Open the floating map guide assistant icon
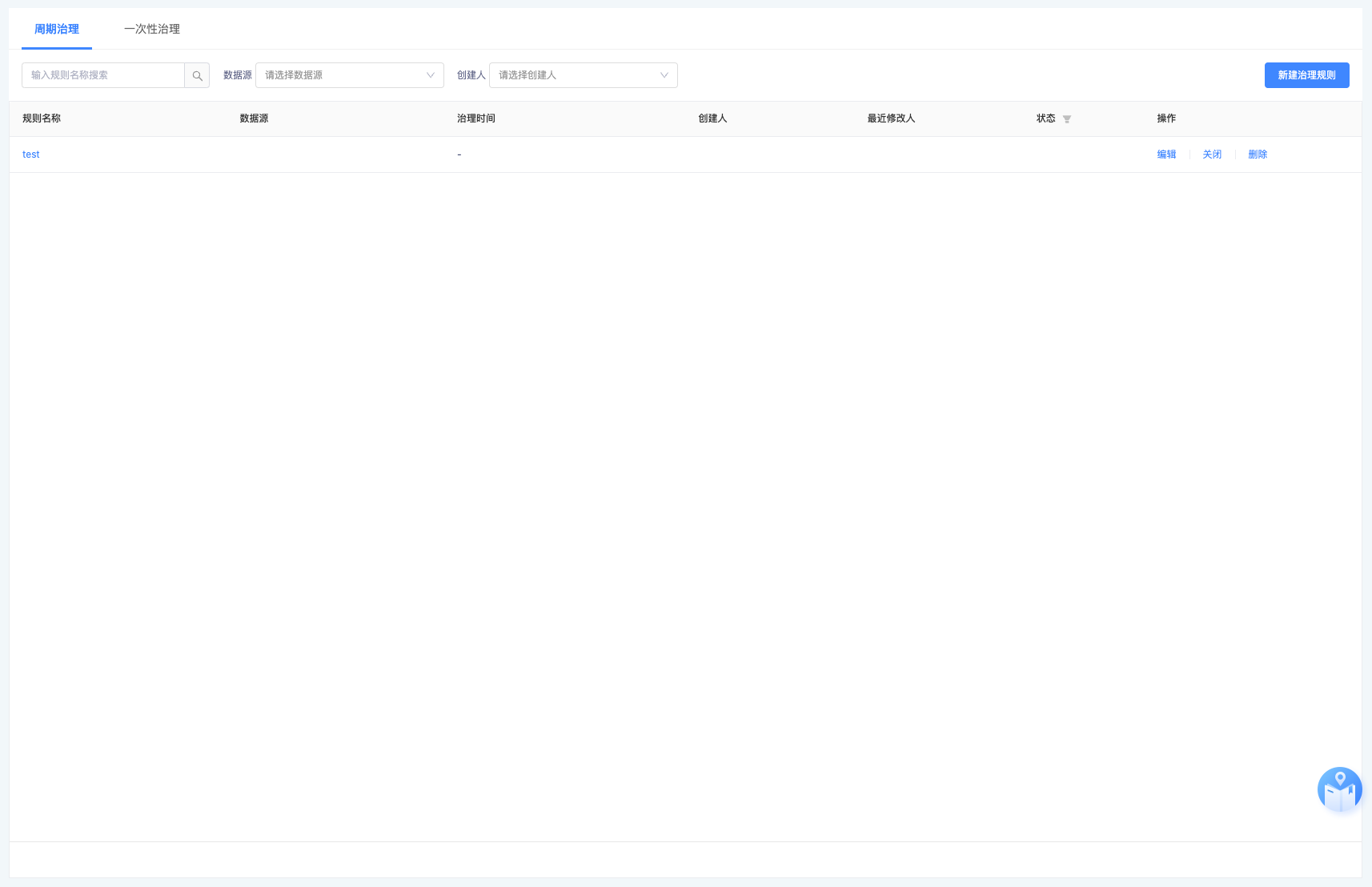Viewport: 1372px width, 887px height. pyautogui.click(x=1339, y=789)
